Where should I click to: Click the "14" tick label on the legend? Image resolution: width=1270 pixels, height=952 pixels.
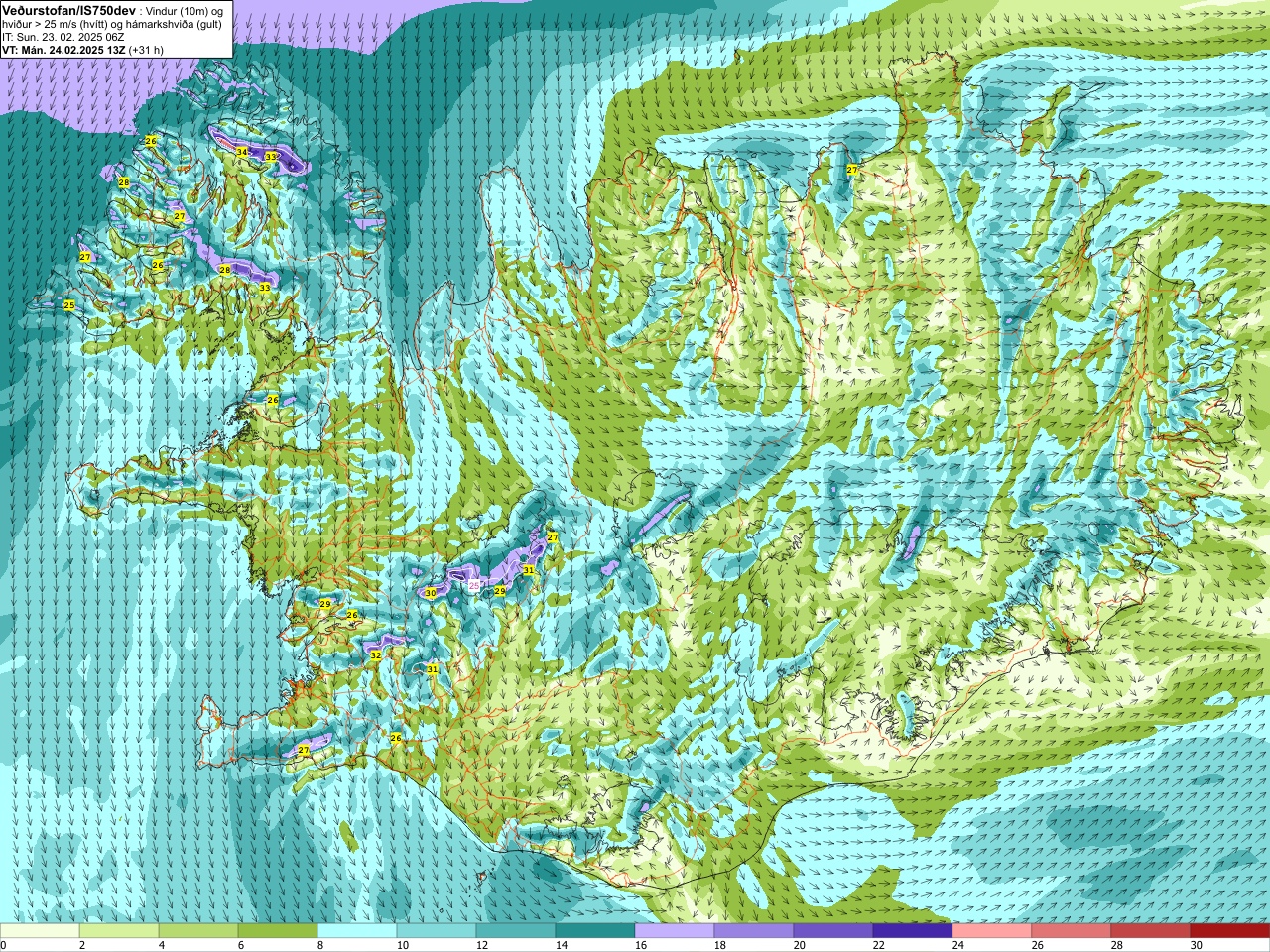pos(562,945)
